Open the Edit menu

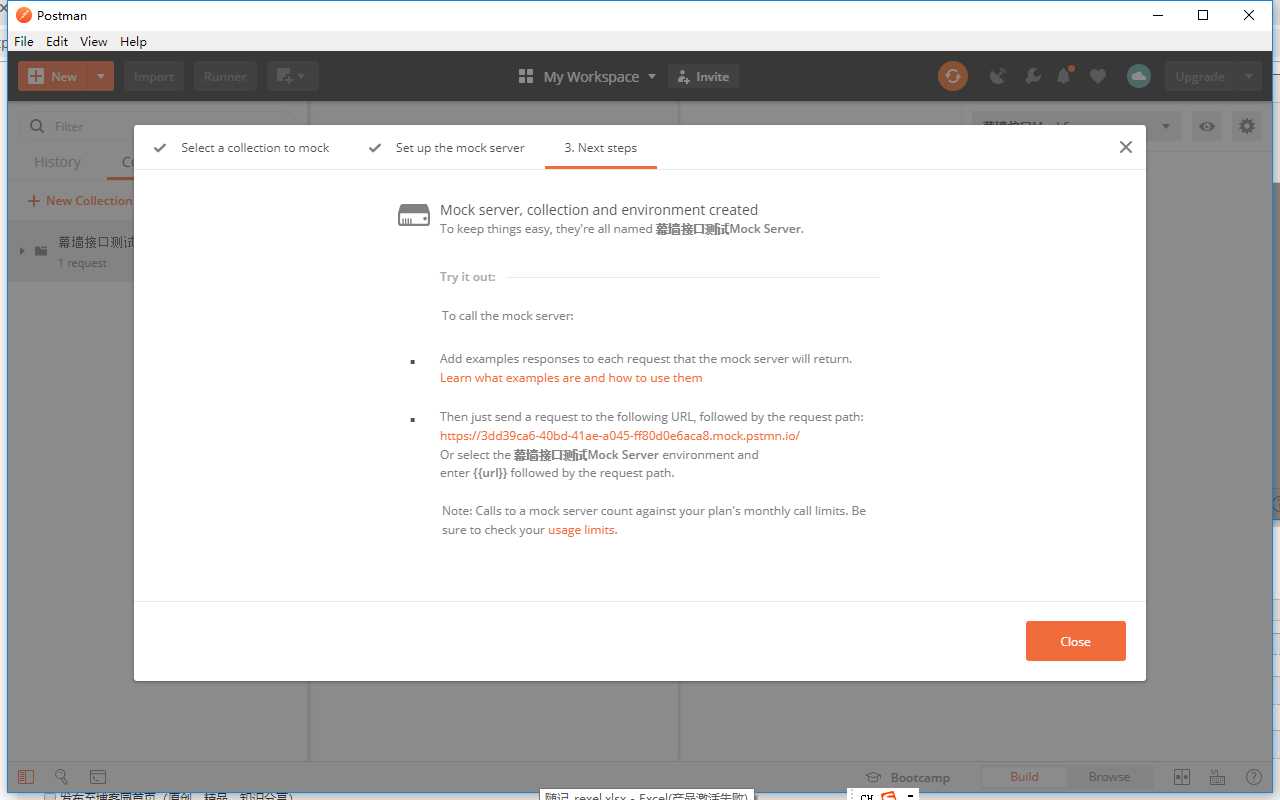tap(57, 41)
